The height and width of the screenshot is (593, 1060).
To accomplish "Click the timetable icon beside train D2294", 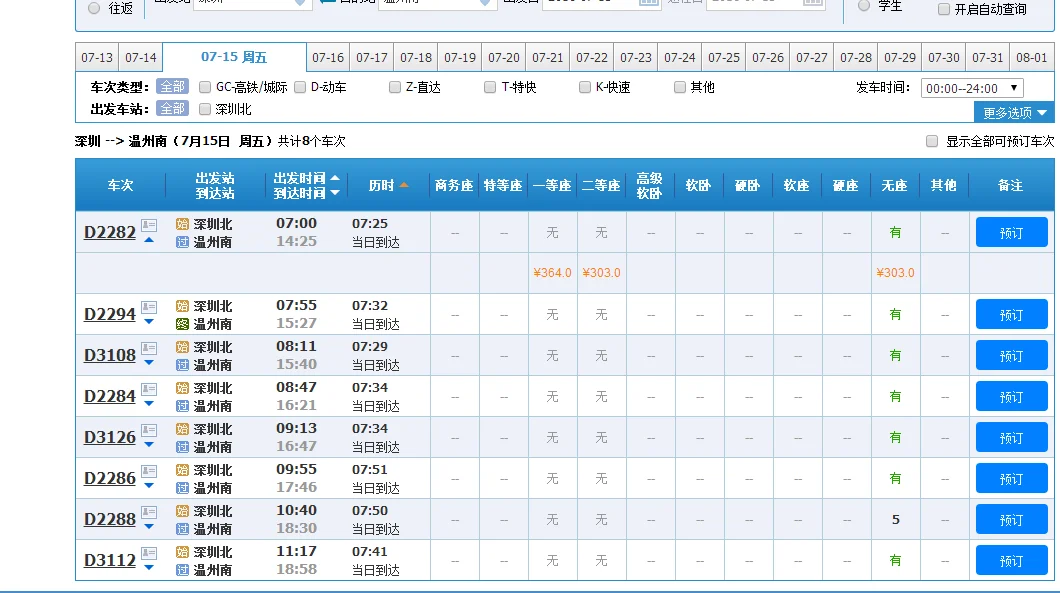I will 148,307.
